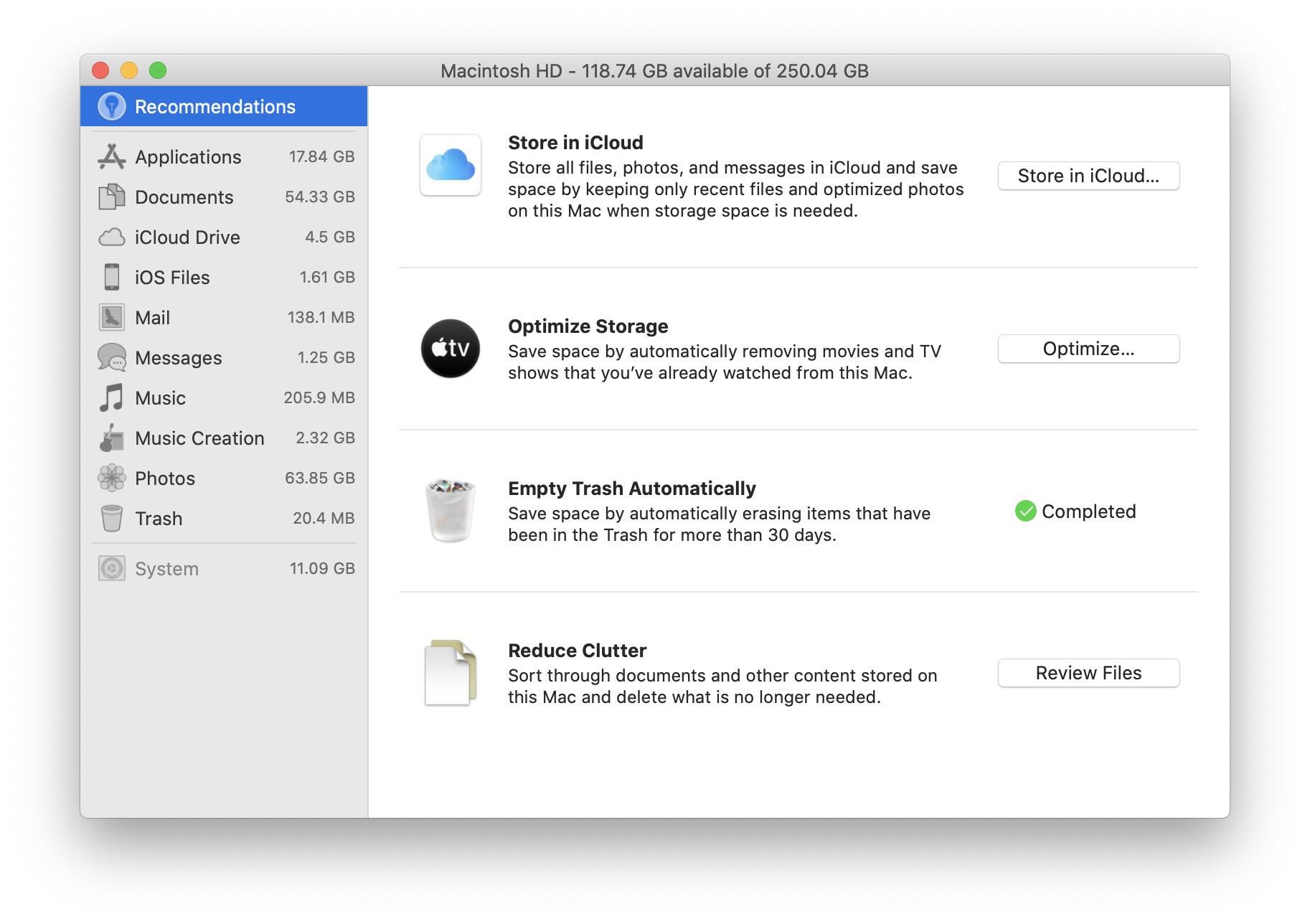The height and width of the screenshot is (924, 1310).
Task: Select the Photos category
Action: (224, 478)
